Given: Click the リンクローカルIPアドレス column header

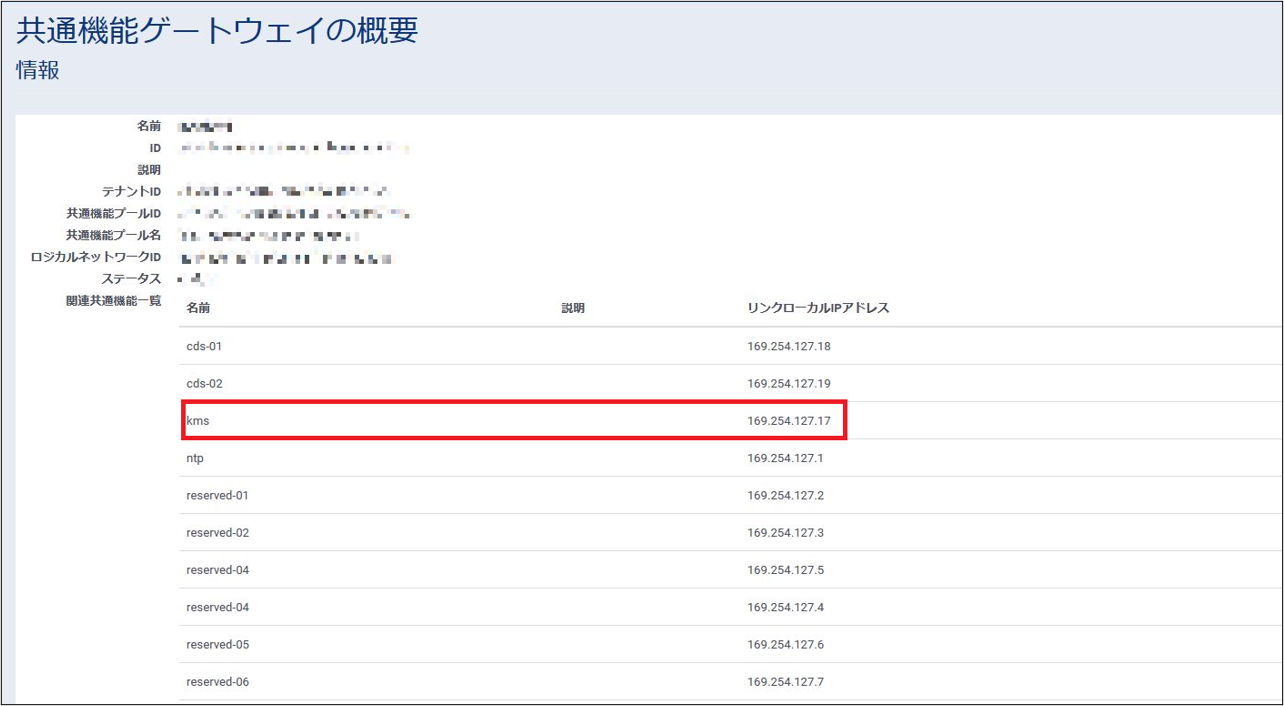Looking at the screenshot, I should [x=818, y=308].
